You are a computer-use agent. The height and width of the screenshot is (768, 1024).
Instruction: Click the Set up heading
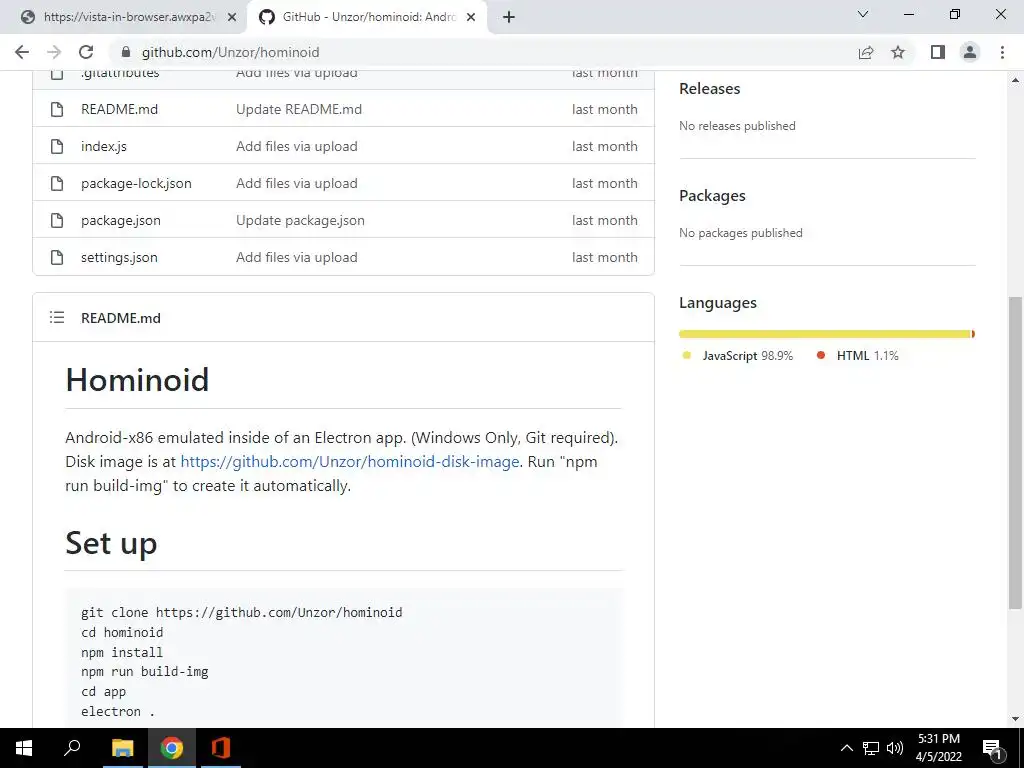tap(111, 543)
